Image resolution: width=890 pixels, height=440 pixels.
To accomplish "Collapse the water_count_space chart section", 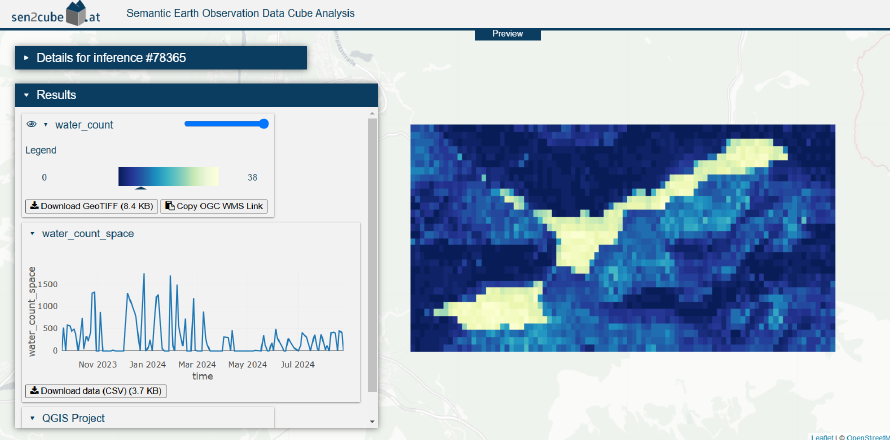I will 33,233.
